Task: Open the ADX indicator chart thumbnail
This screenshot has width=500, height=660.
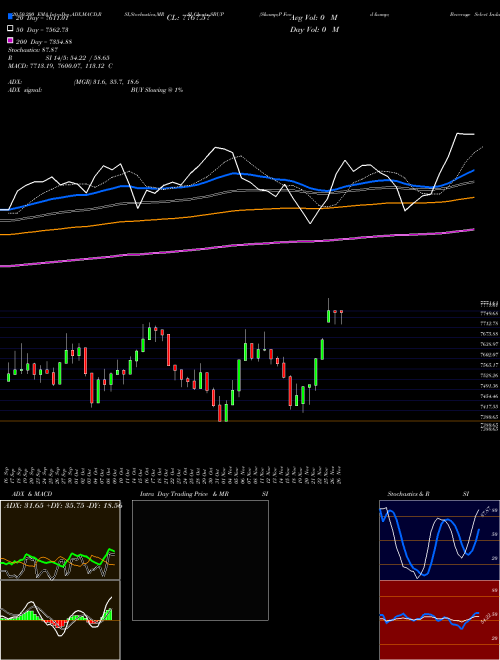Action: [x=60, y=540]
